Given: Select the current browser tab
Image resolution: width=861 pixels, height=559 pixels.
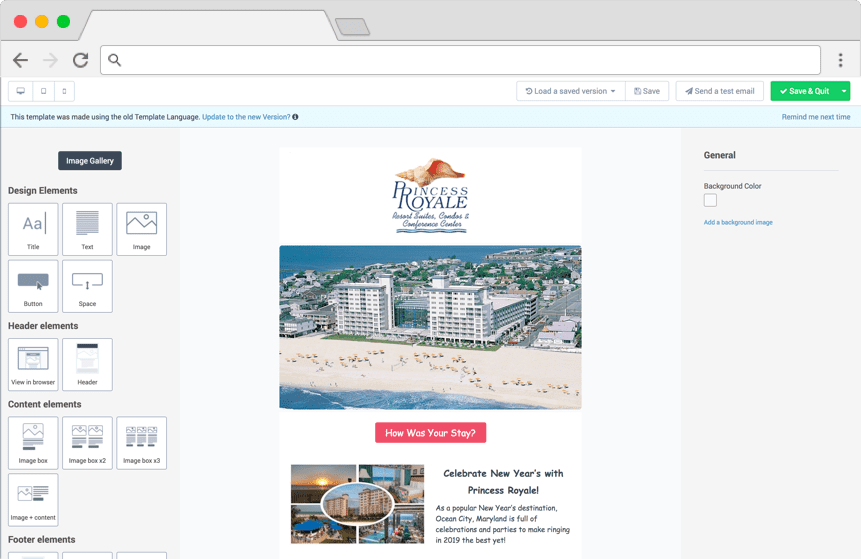Looking at the screenshot, I should 209,26.
